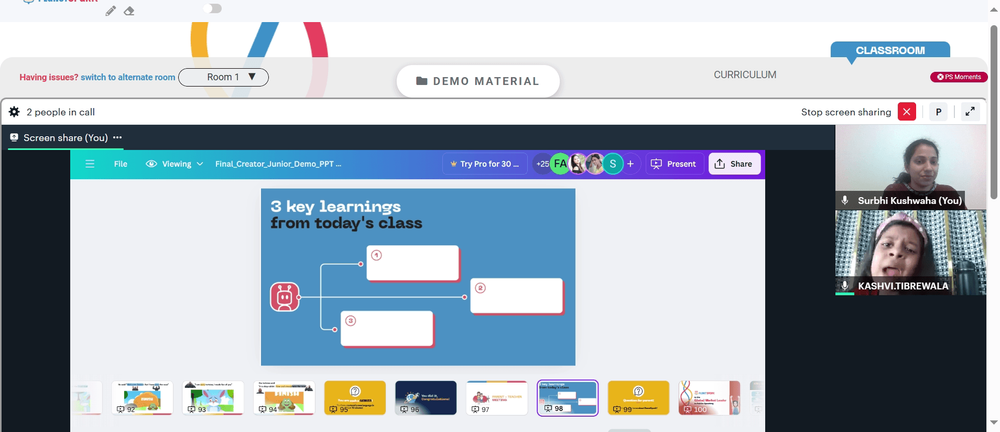Select current slide thumbnail 98
The image size is (1000, 432).
click(568, 398)
